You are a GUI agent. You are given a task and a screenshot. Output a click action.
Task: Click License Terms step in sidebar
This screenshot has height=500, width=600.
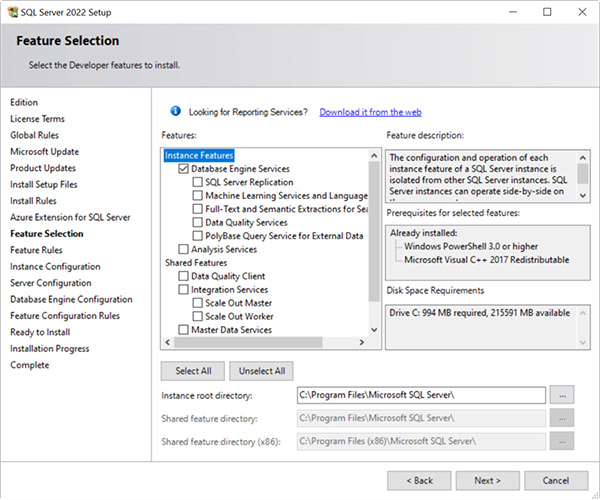(38, 119)
